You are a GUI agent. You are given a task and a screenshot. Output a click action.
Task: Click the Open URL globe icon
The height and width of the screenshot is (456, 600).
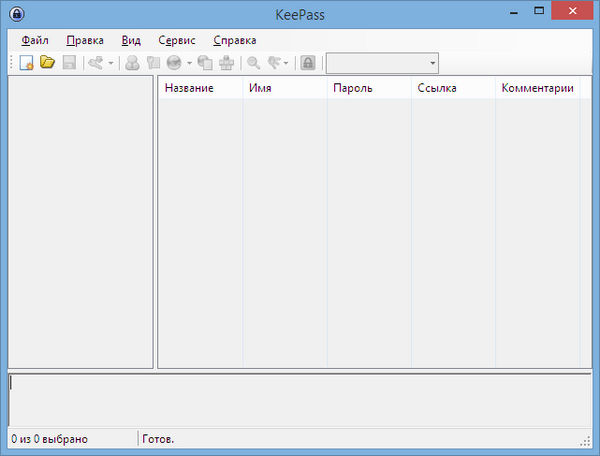[173, 63]
